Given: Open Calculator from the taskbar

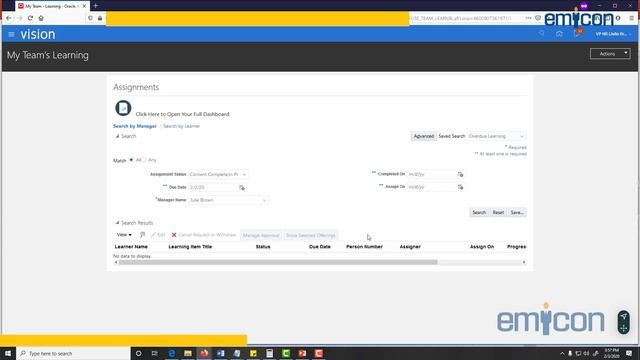Looking at the screenshot, I should (x=269, y=353).
